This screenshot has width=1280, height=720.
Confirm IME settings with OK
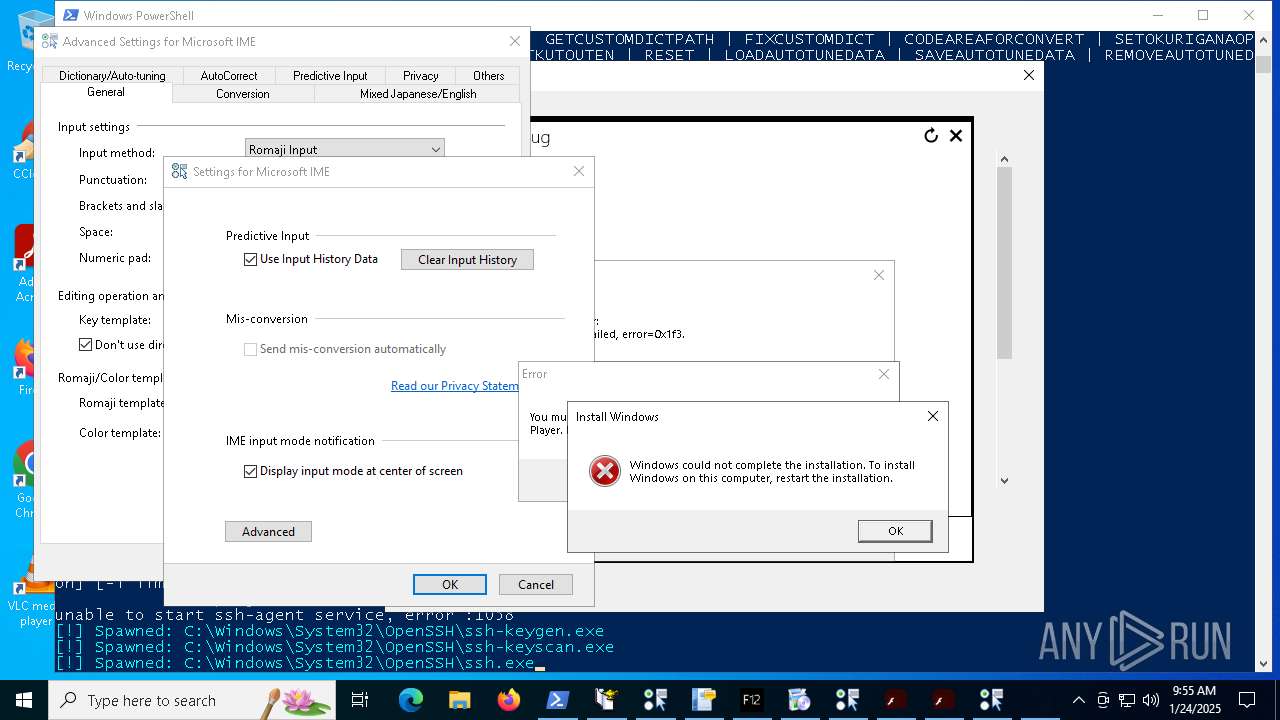click(x=450, y=584)
